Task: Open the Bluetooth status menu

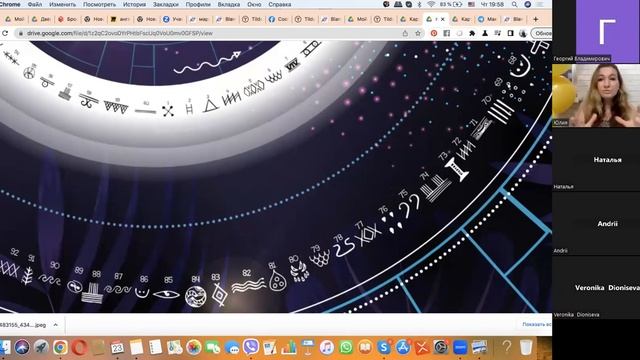Action: (x=419, y=4)
